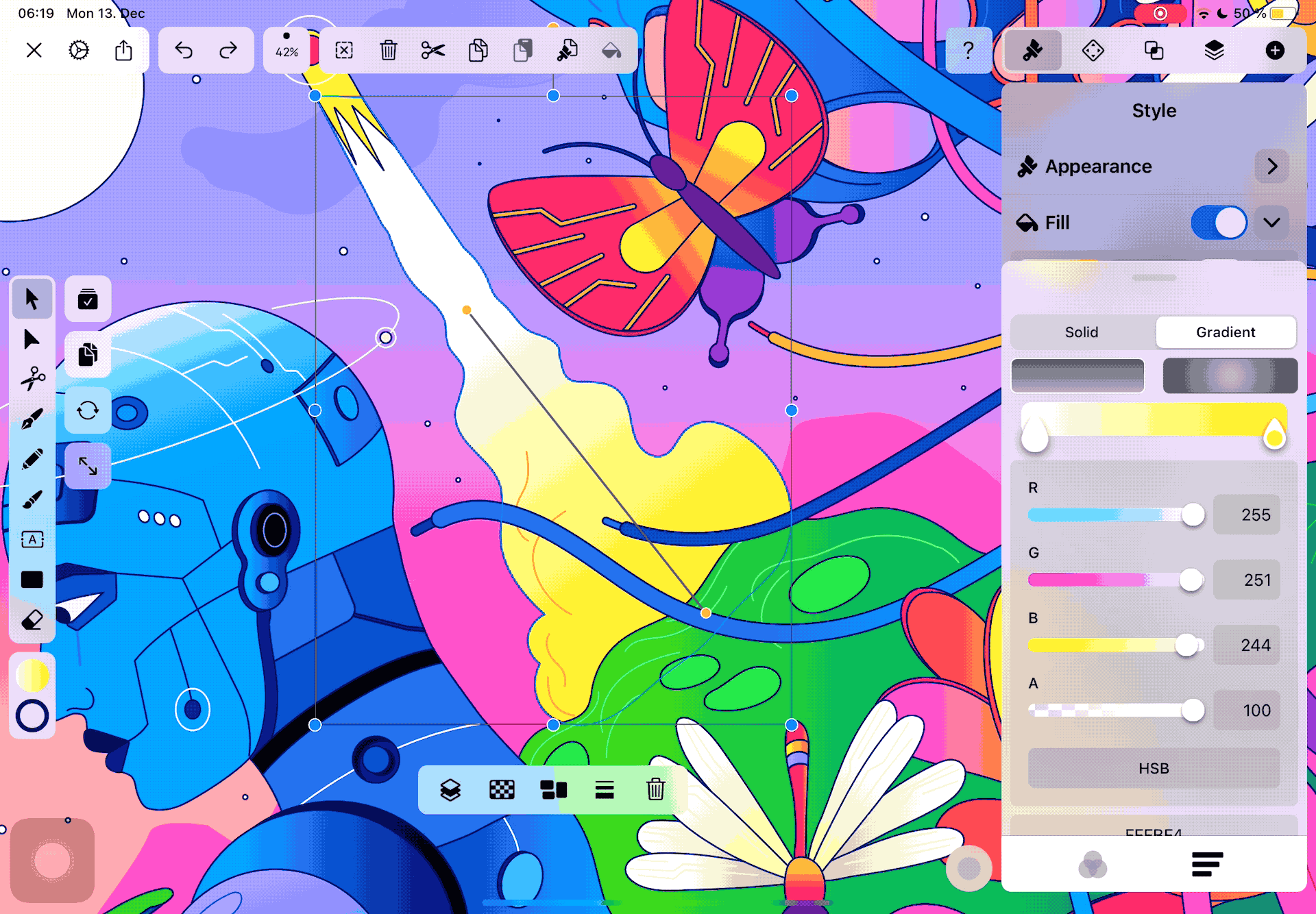Tap stroke lines icon in quick bar
Image resolution: width=1316 pixels, height=914 pixels.
pyautogui.click(x=605, y=790)
